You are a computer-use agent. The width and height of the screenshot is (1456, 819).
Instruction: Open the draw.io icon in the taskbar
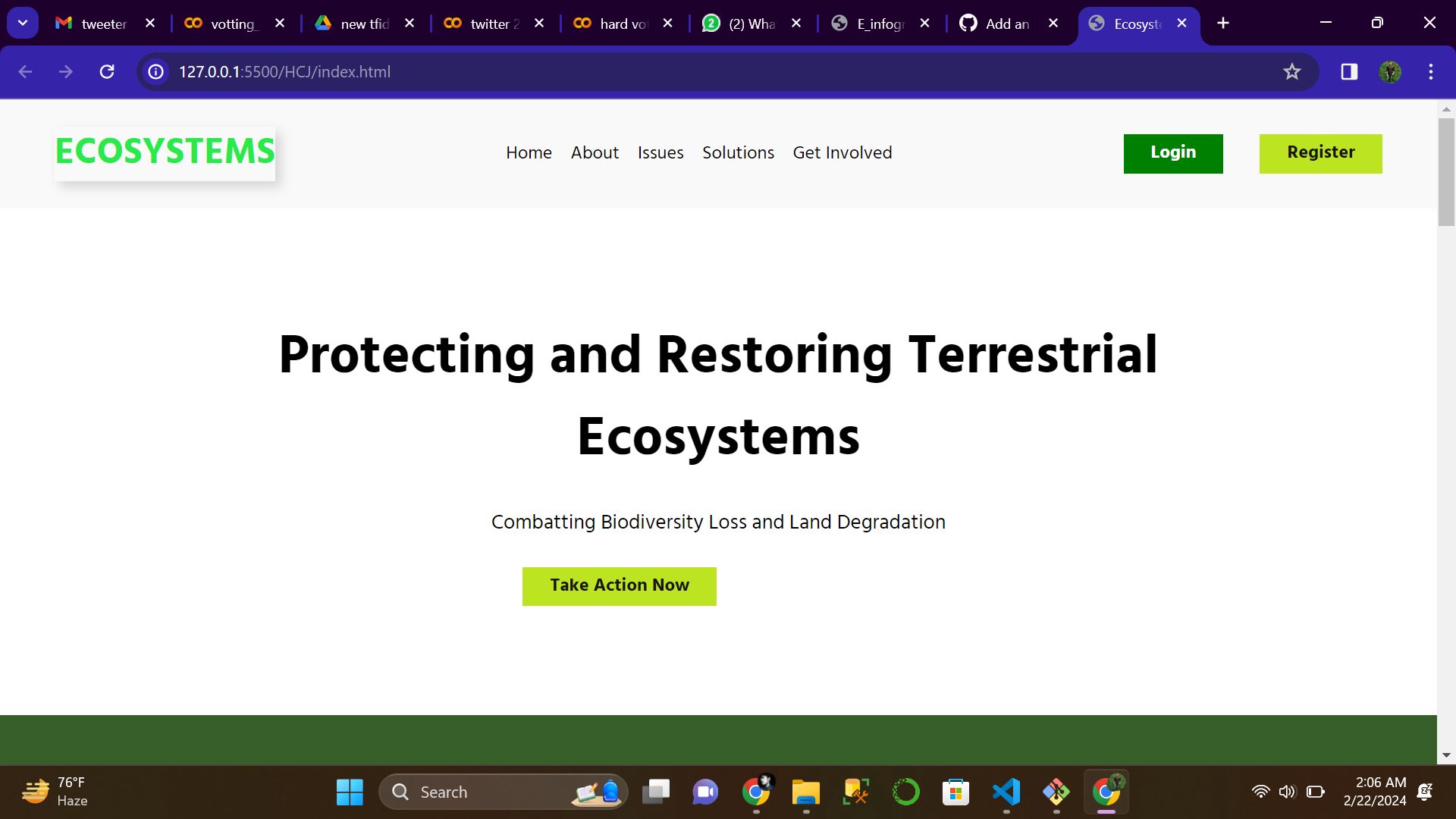(x=1056, y=791)
